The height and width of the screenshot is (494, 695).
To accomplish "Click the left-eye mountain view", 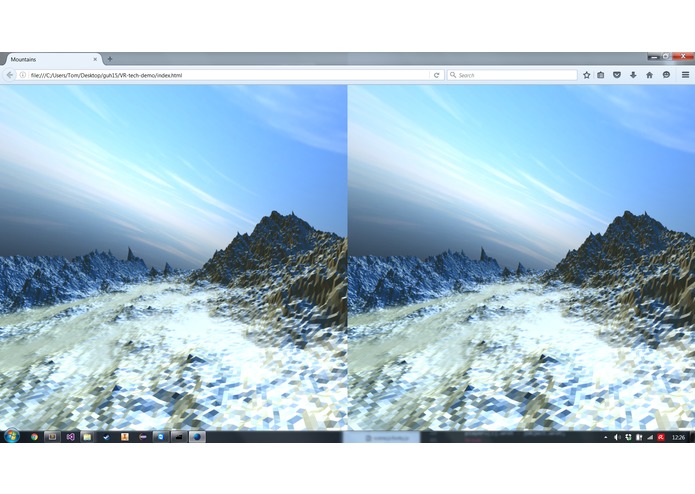I will click(173, 257).
